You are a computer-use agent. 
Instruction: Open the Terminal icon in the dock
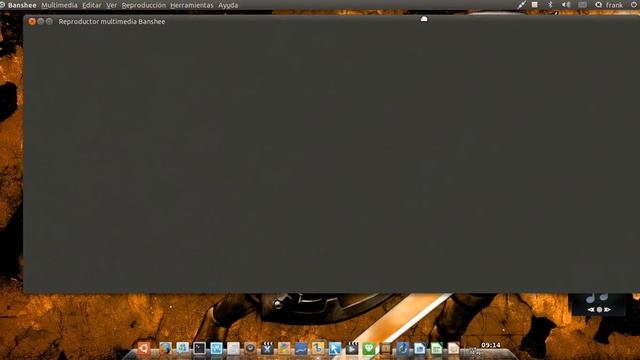(199, 348)
